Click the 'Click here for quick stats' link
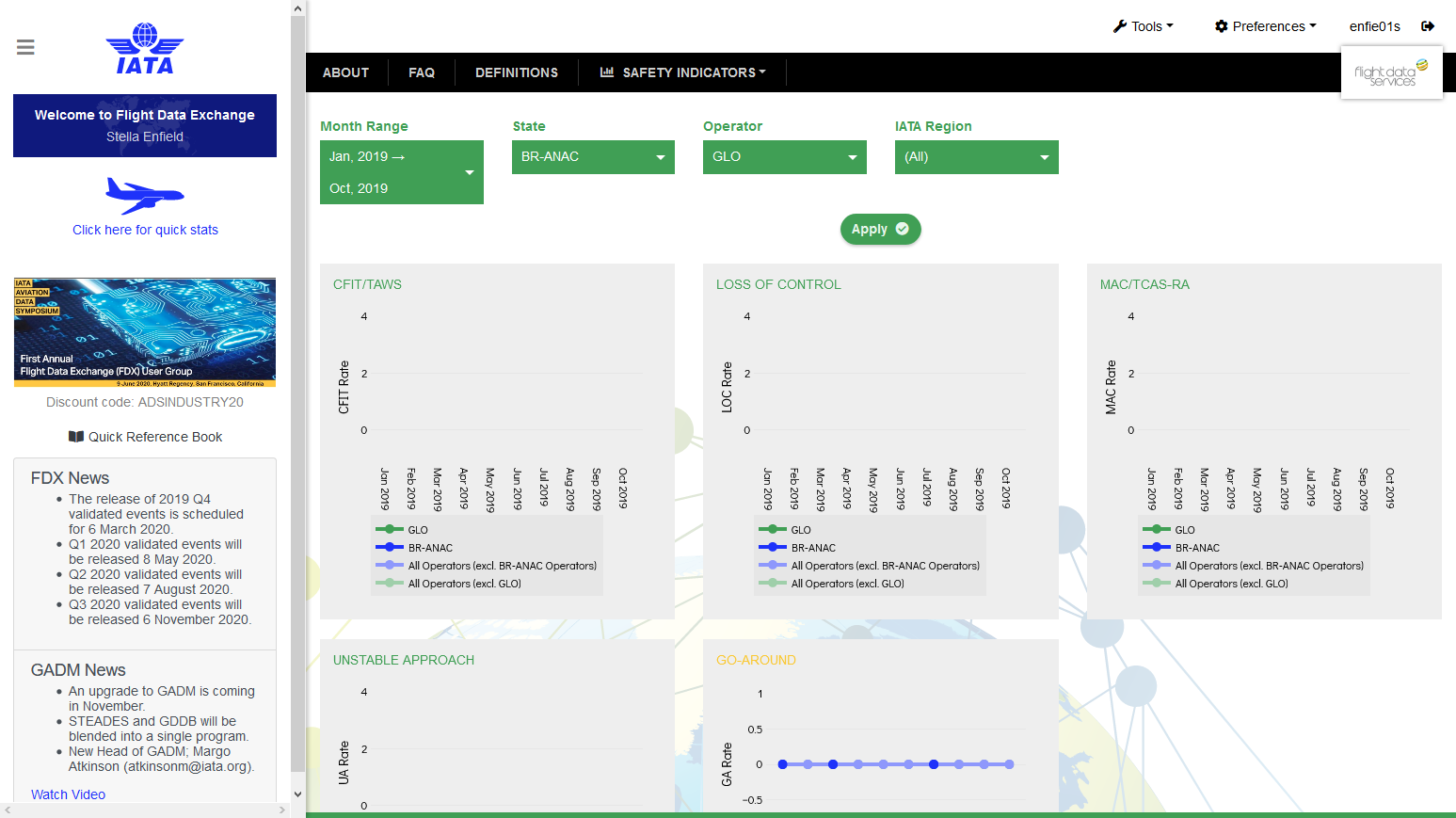 [x=145, y=230]
